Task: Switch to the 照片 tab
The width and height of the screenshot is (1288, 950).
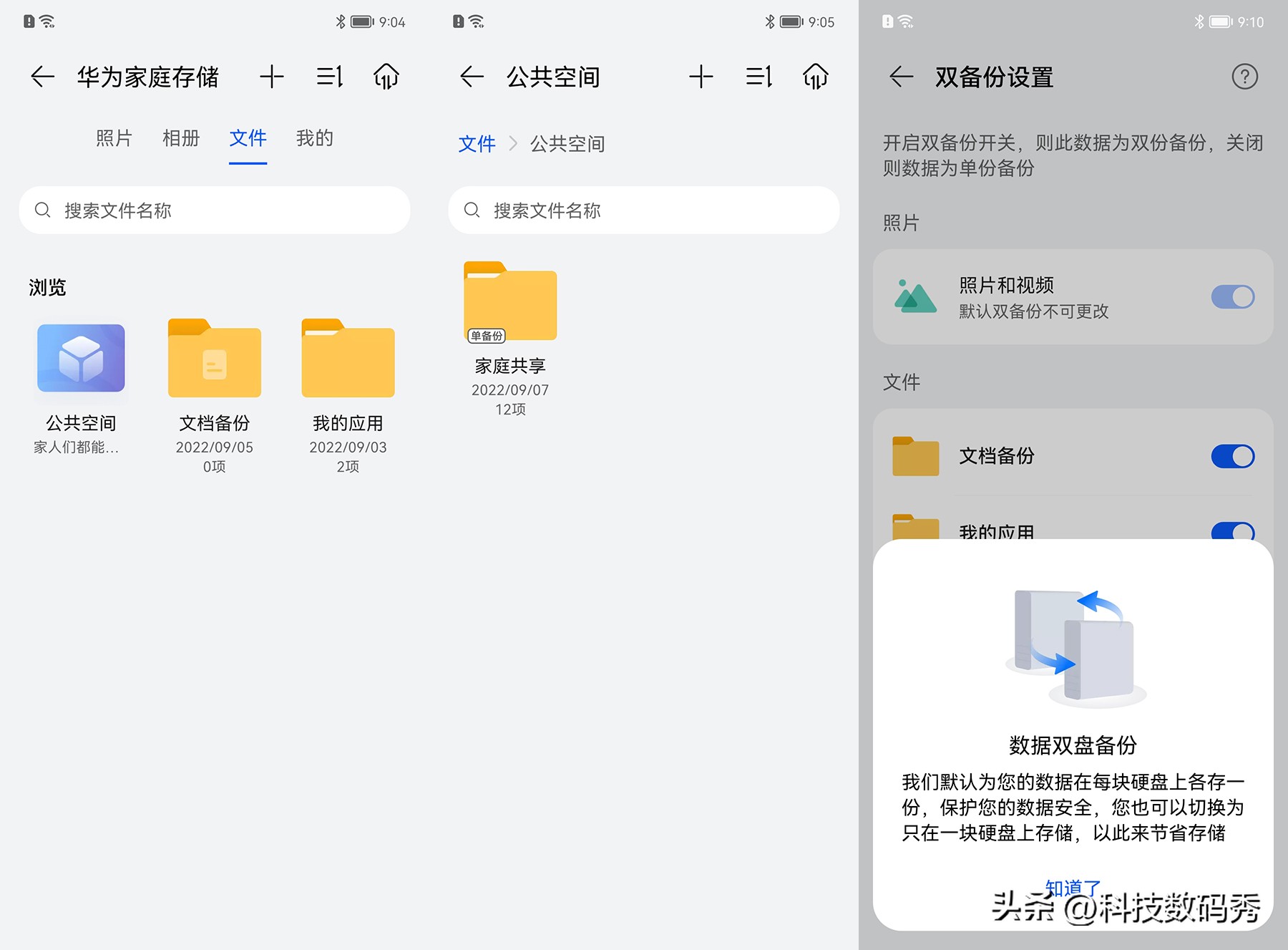Action: pyautogui.click(x=114, y=138)
